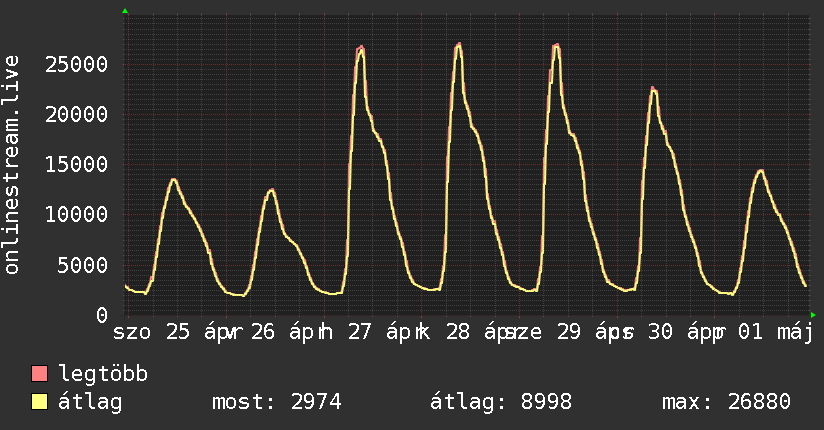Click the átlag legend label beside yellow swatch

pyautogui.click(x=90, y=402)
